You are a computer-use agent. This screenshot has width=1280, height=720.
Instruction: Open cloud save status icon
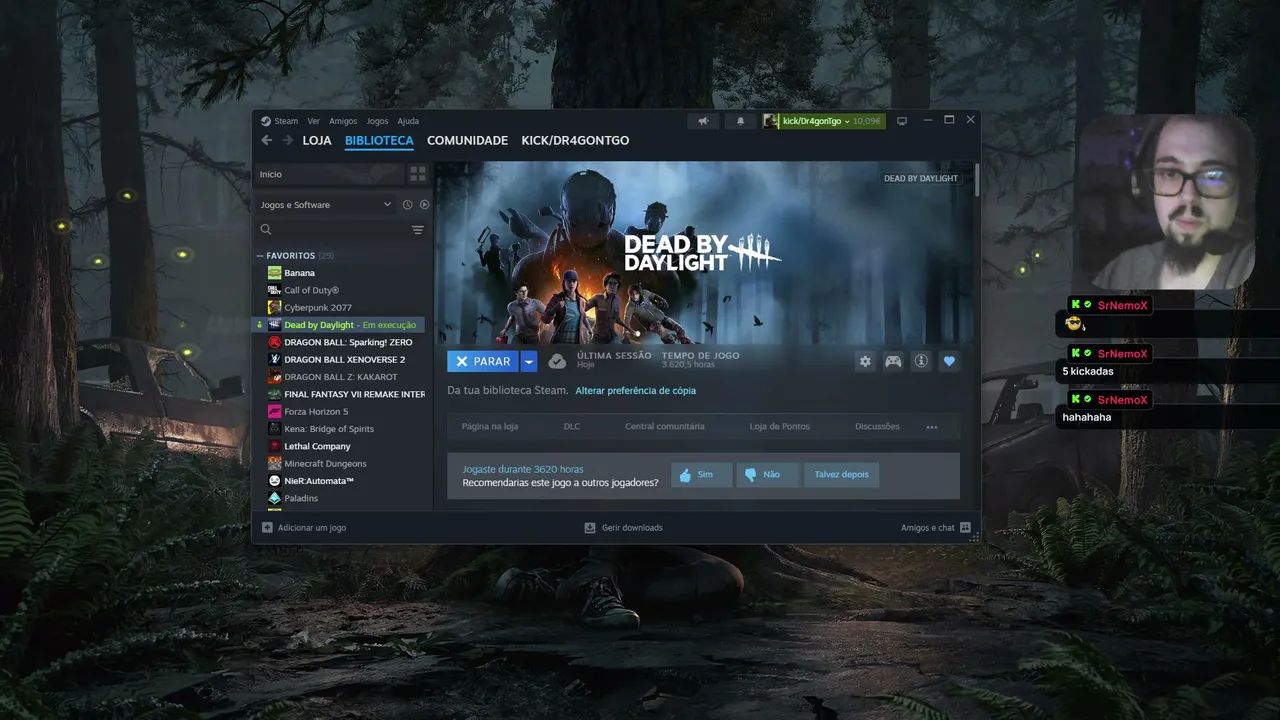click(x=557, y=361)
